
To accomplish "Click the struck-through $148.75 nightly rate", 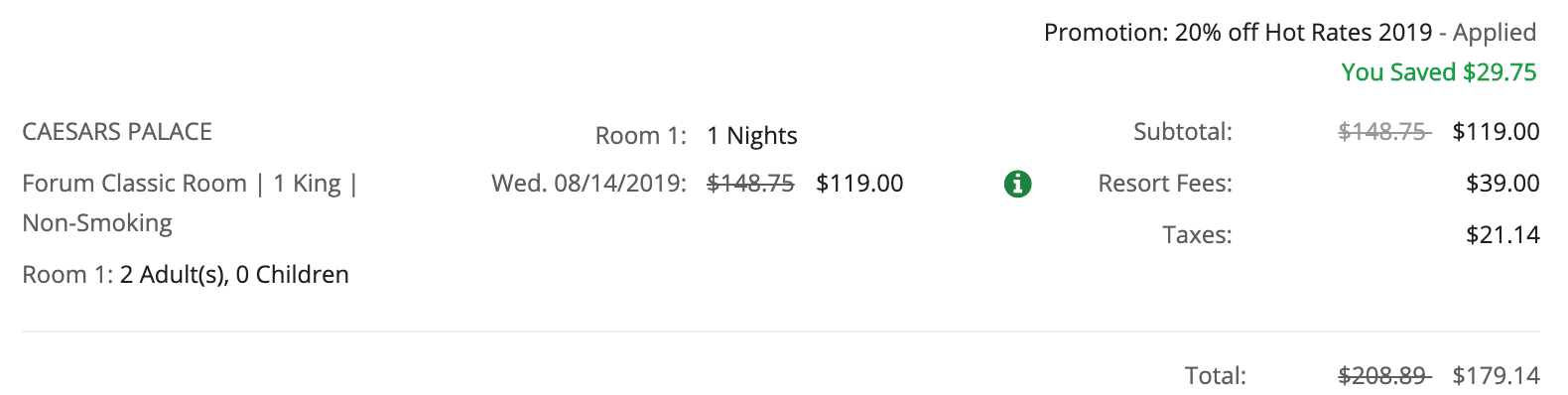I will (x=750, y=184).
